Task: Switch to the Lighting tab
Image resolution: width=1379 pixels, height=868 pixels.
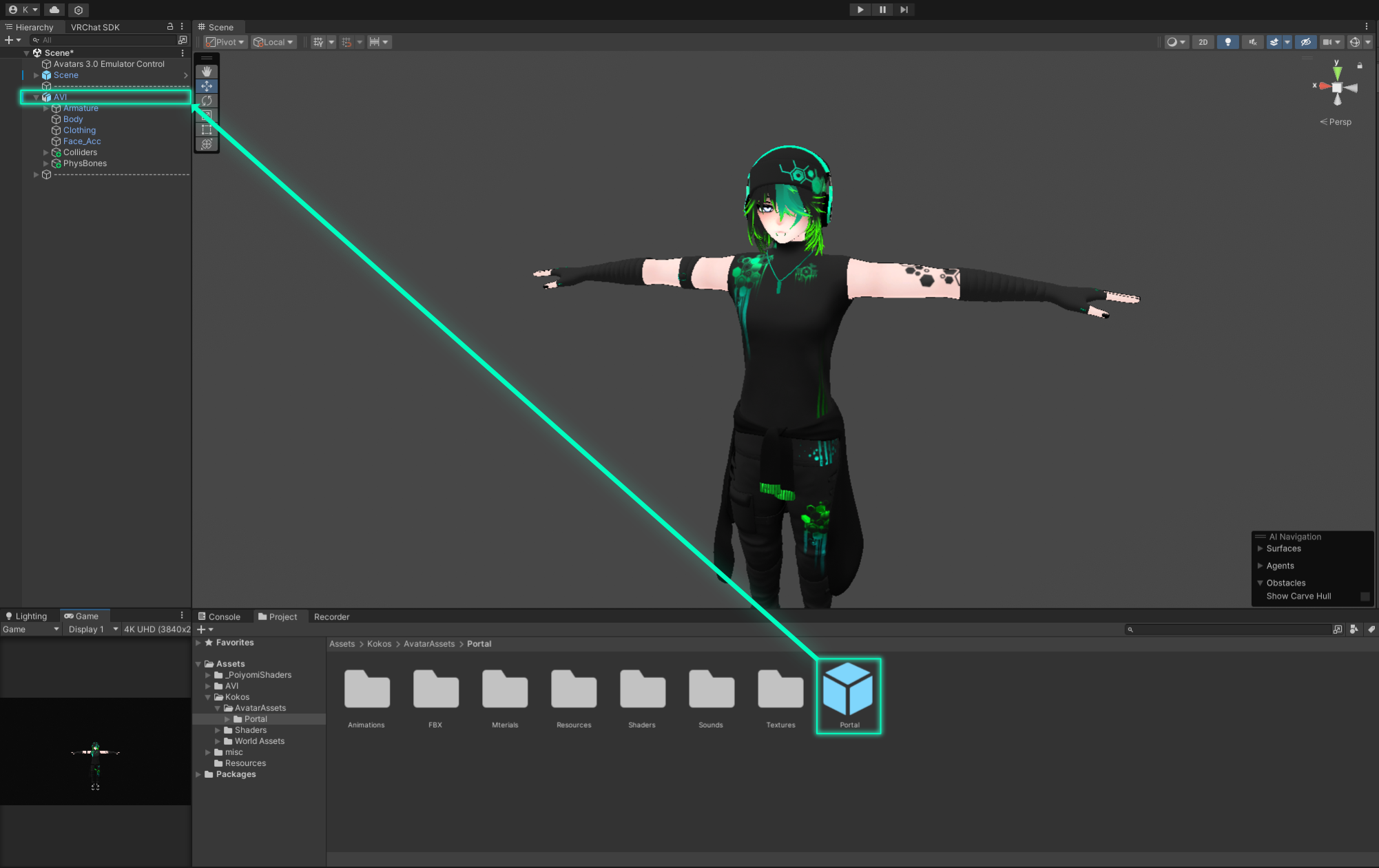Action: [26, 616]
